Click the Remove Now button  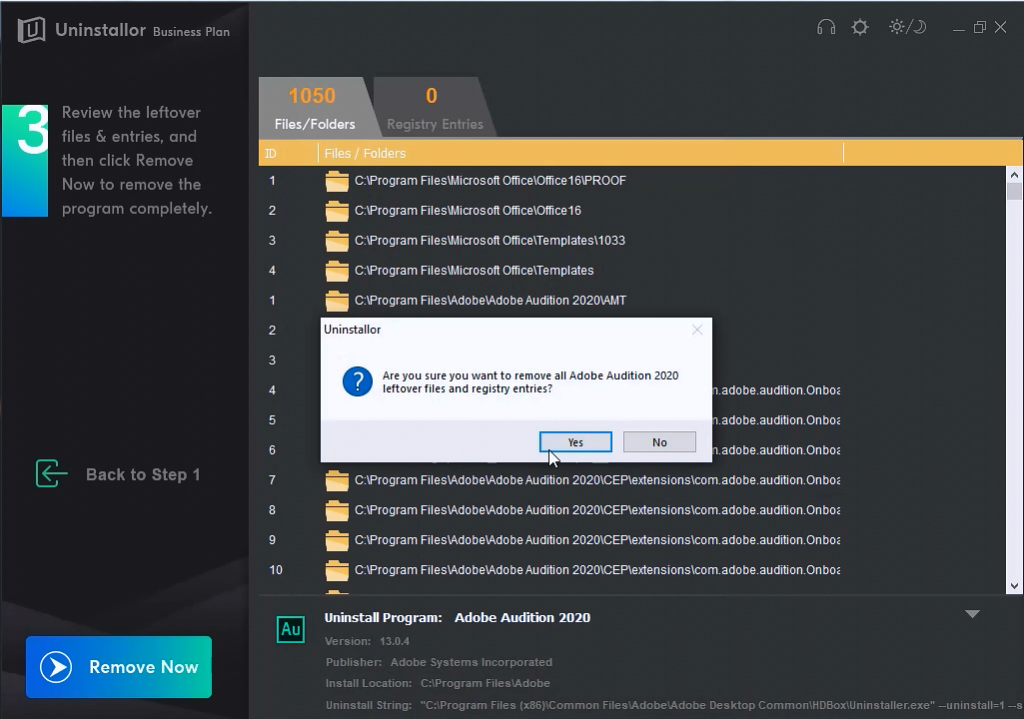tap(119, 667)
